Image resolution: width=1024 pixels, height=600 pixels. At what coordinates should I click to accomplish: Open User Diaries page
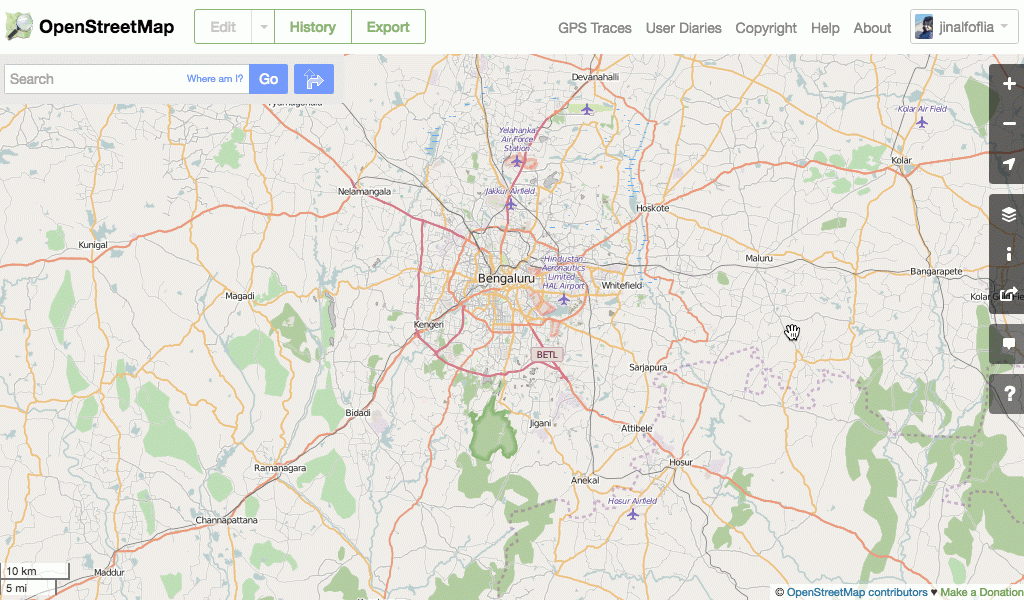point(683,28)
